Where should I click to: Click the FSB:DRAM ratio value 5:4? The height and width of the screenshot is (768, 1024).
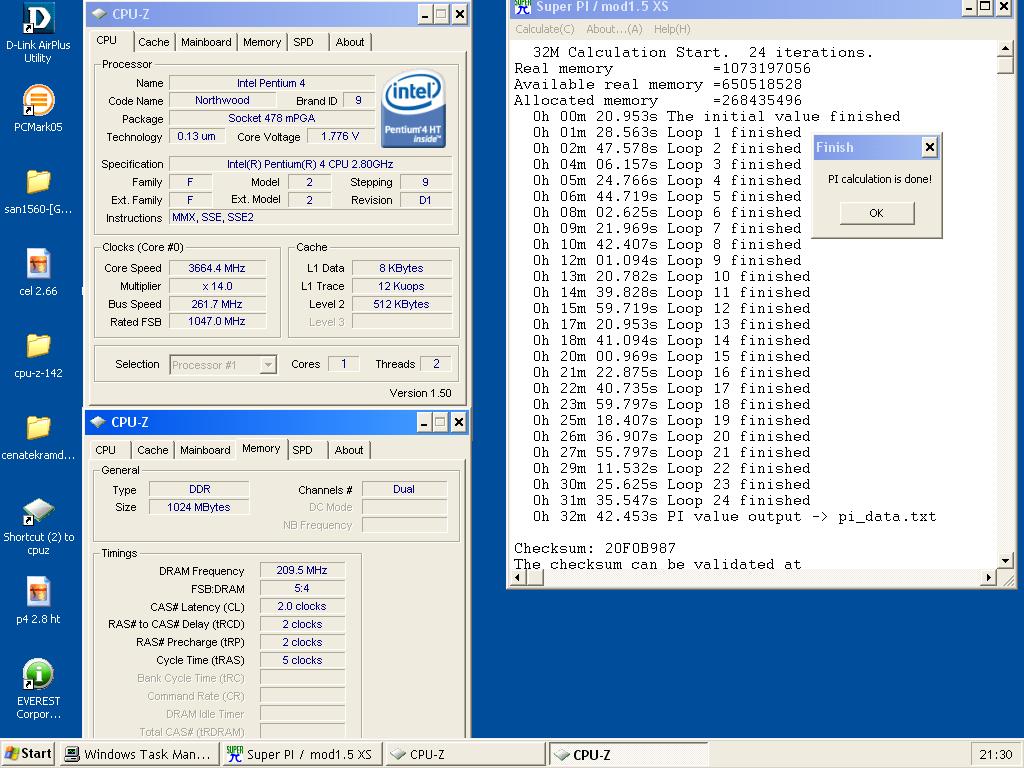click(302, 588)
